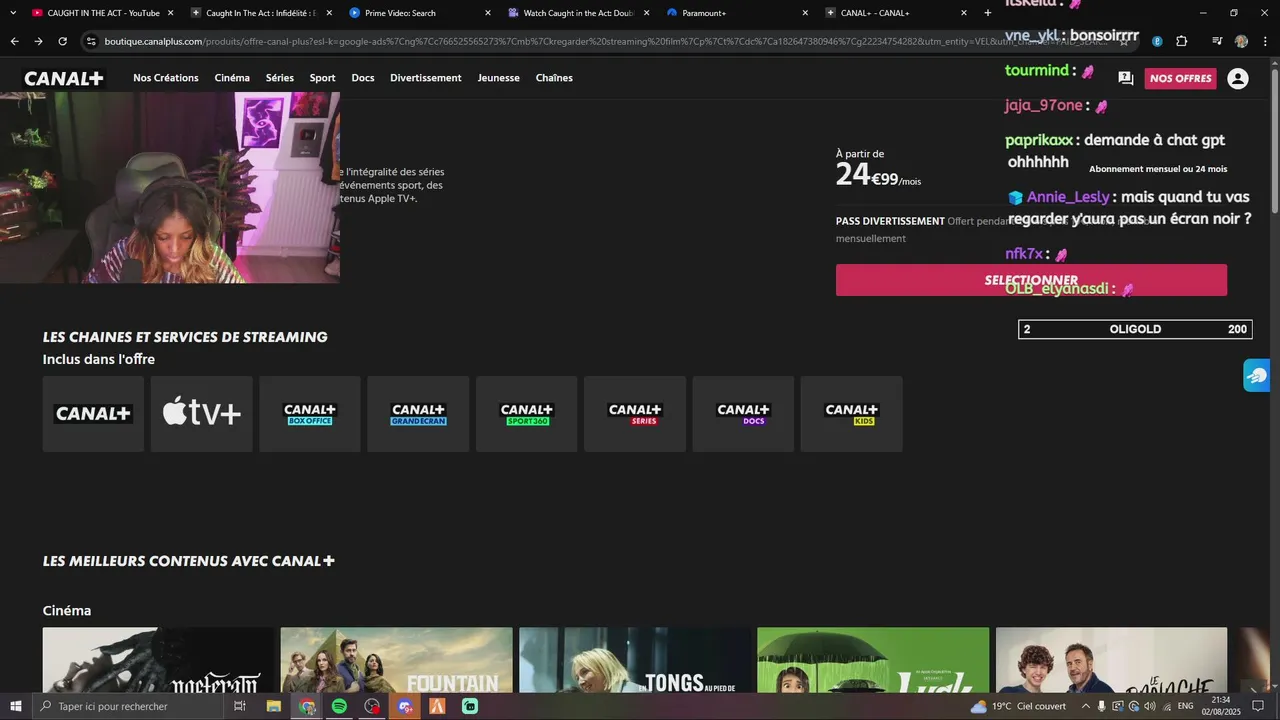Close the Paramount+ tab
This screenshot has height=720, width=1280.
coord(805,13)
